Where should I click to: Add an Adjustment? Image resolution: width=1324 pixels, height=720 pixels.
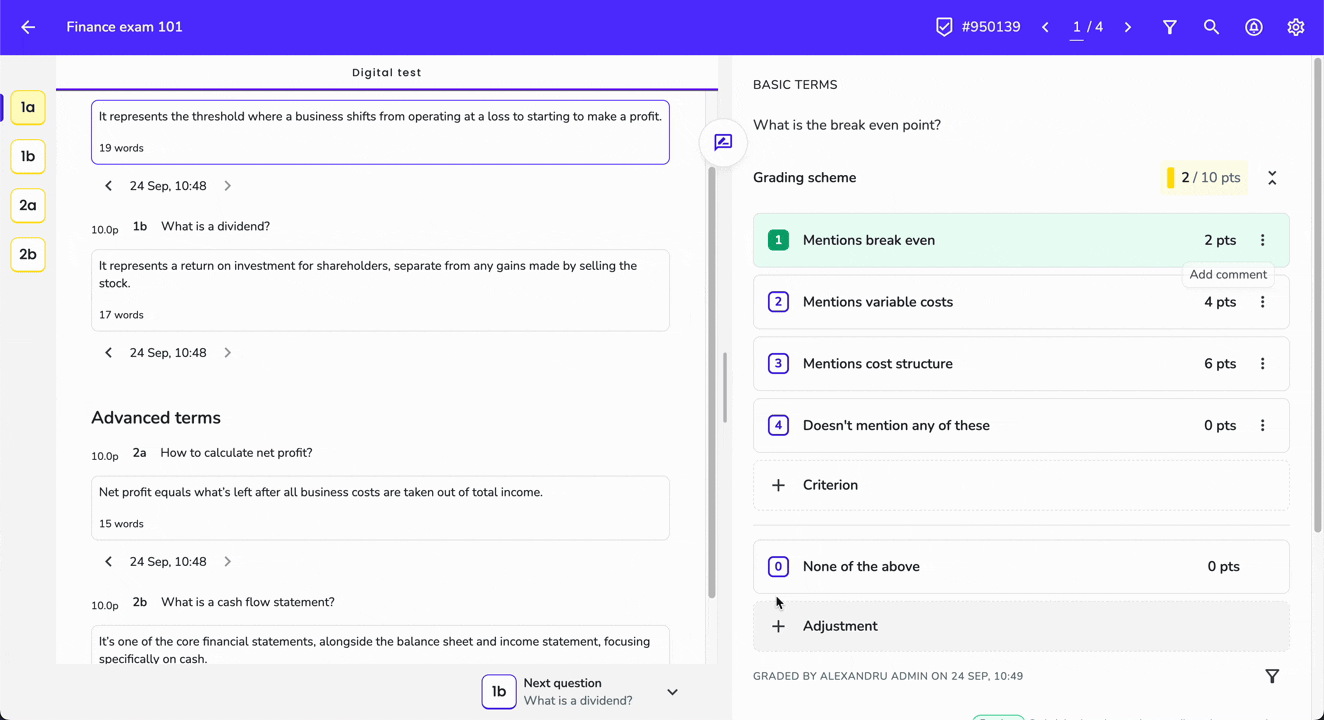tap(1021, 626)
